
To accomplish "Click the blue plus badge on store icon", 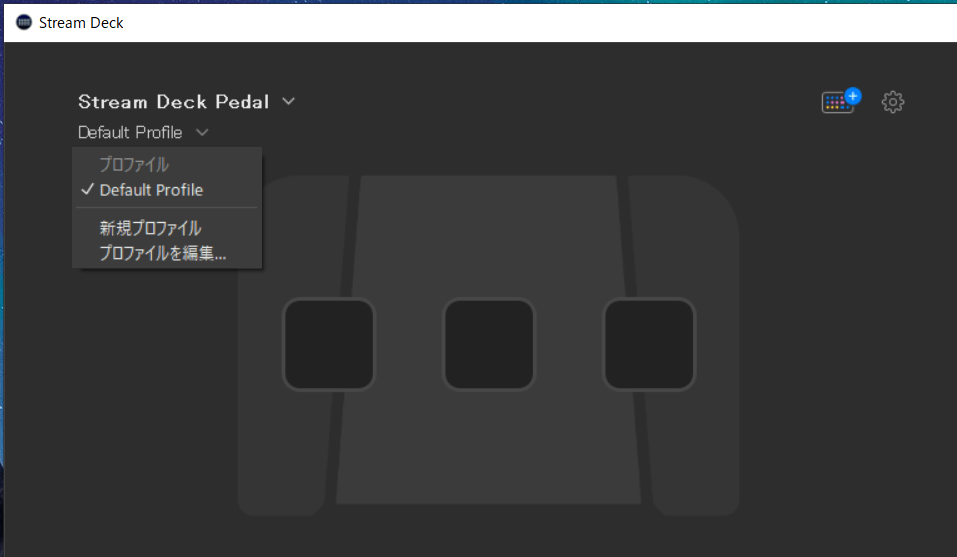I will pos(853,96).
